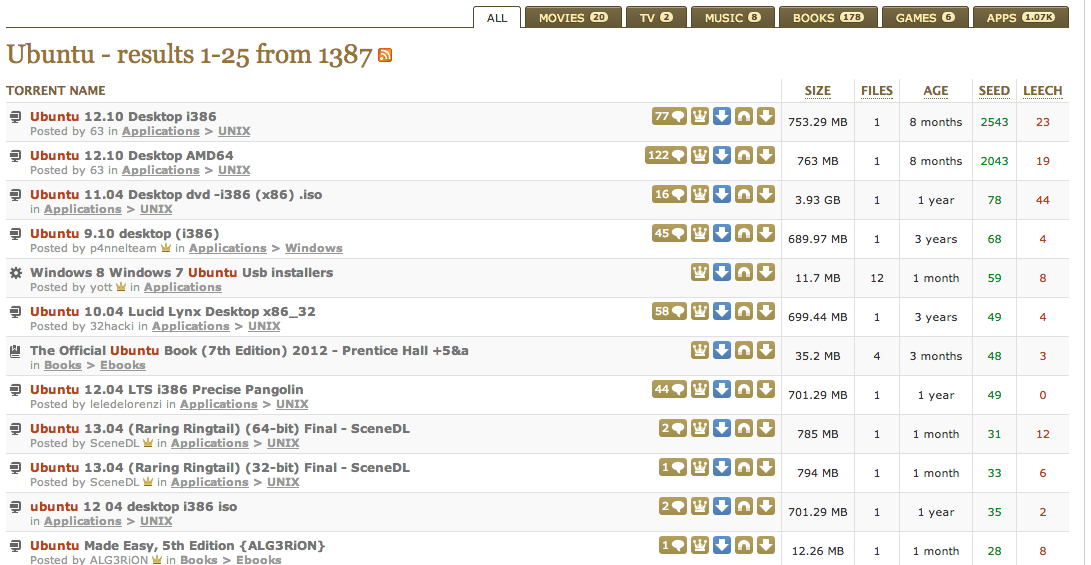The image size is (1091, 565).
Task: Sort results by the LEECH column
Action: 1042,90
